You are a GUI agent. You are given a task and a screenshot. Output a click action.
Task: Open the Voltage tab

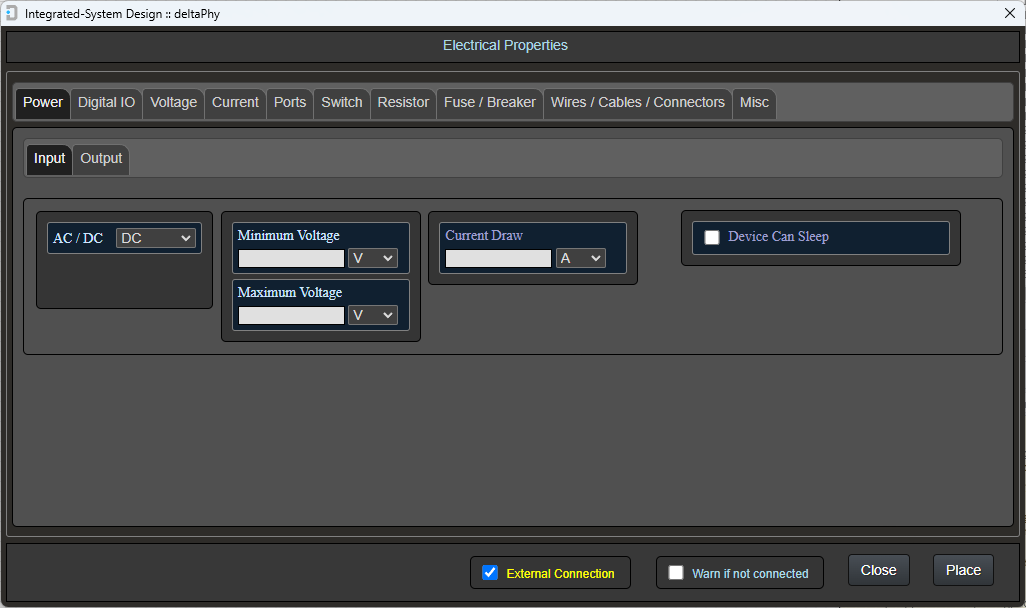click(172, 102)
